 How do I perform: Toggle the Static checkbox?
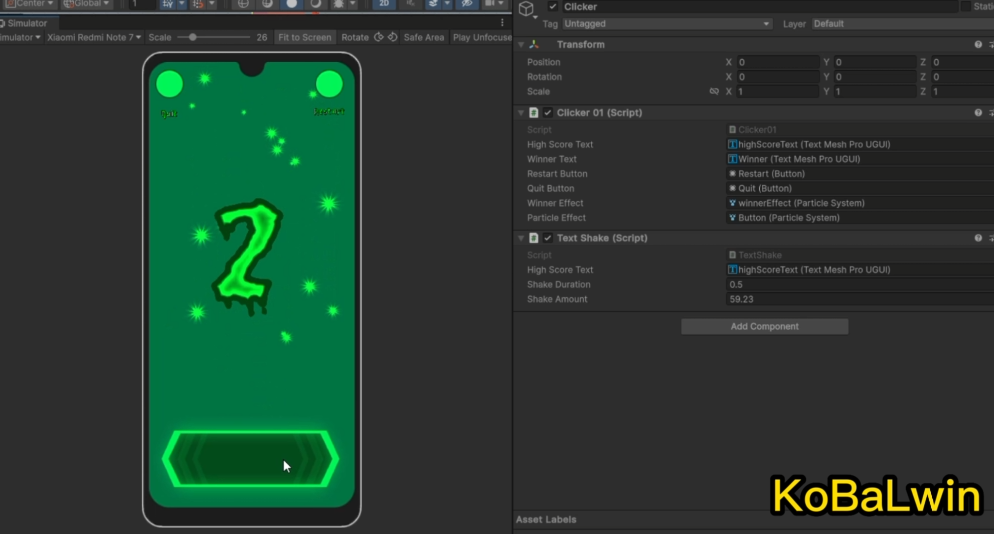pos(965,6)
